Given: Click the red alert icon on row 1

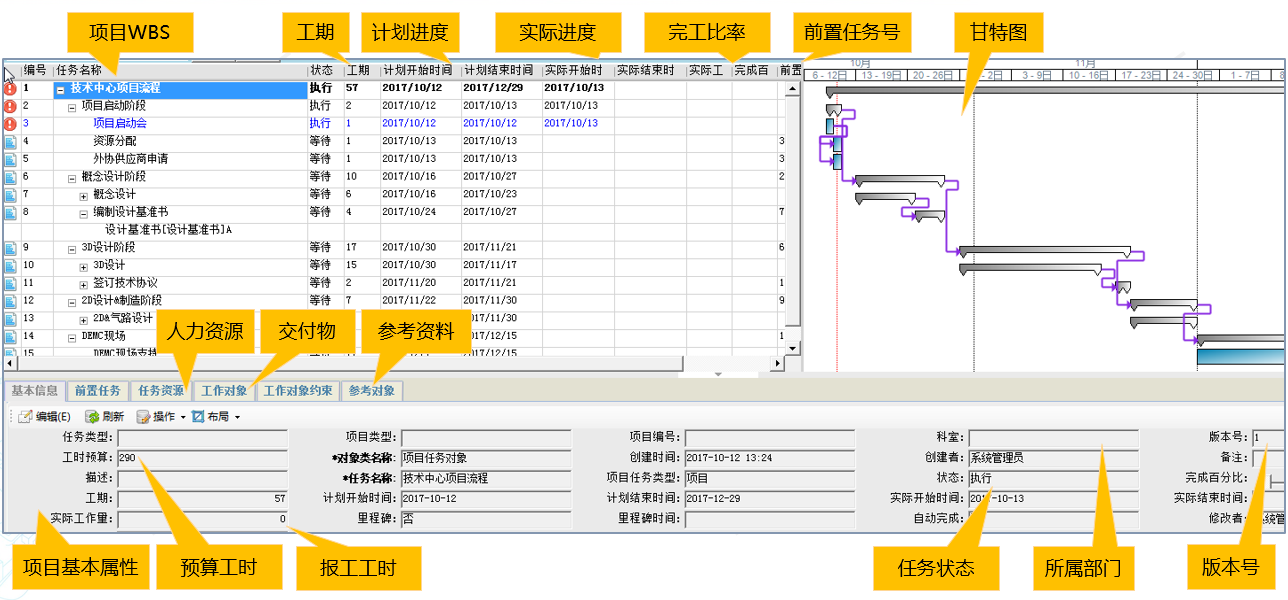Looking at the screenshot, I should pos(10,89).
